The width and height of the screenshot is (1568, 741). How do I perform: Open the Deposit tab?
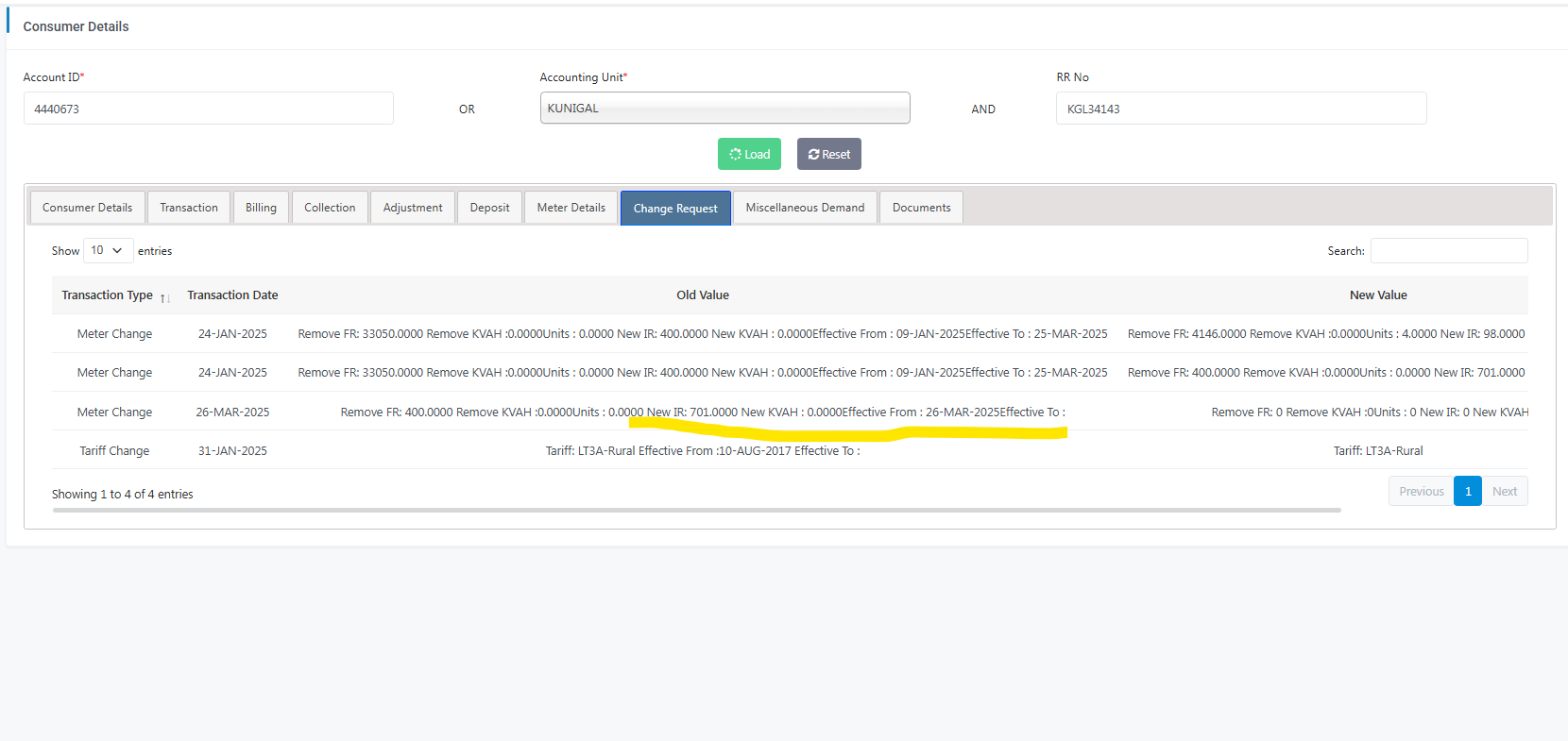489,208
